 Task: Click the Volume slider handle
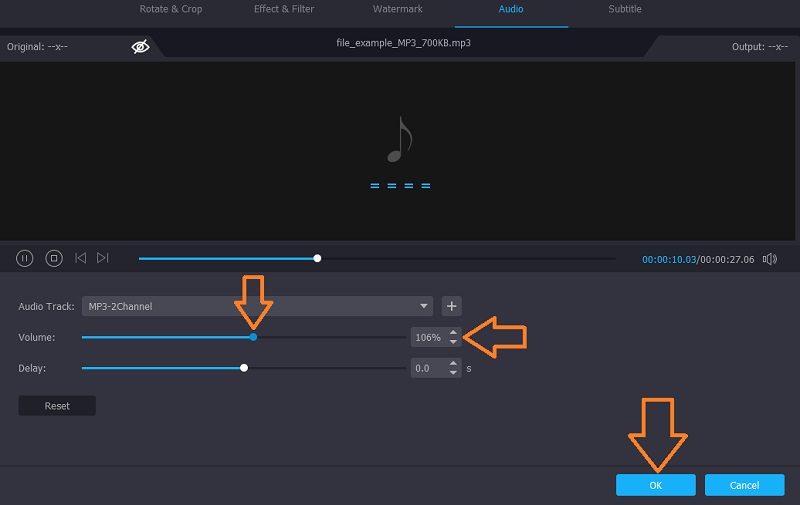pos(253,337)
